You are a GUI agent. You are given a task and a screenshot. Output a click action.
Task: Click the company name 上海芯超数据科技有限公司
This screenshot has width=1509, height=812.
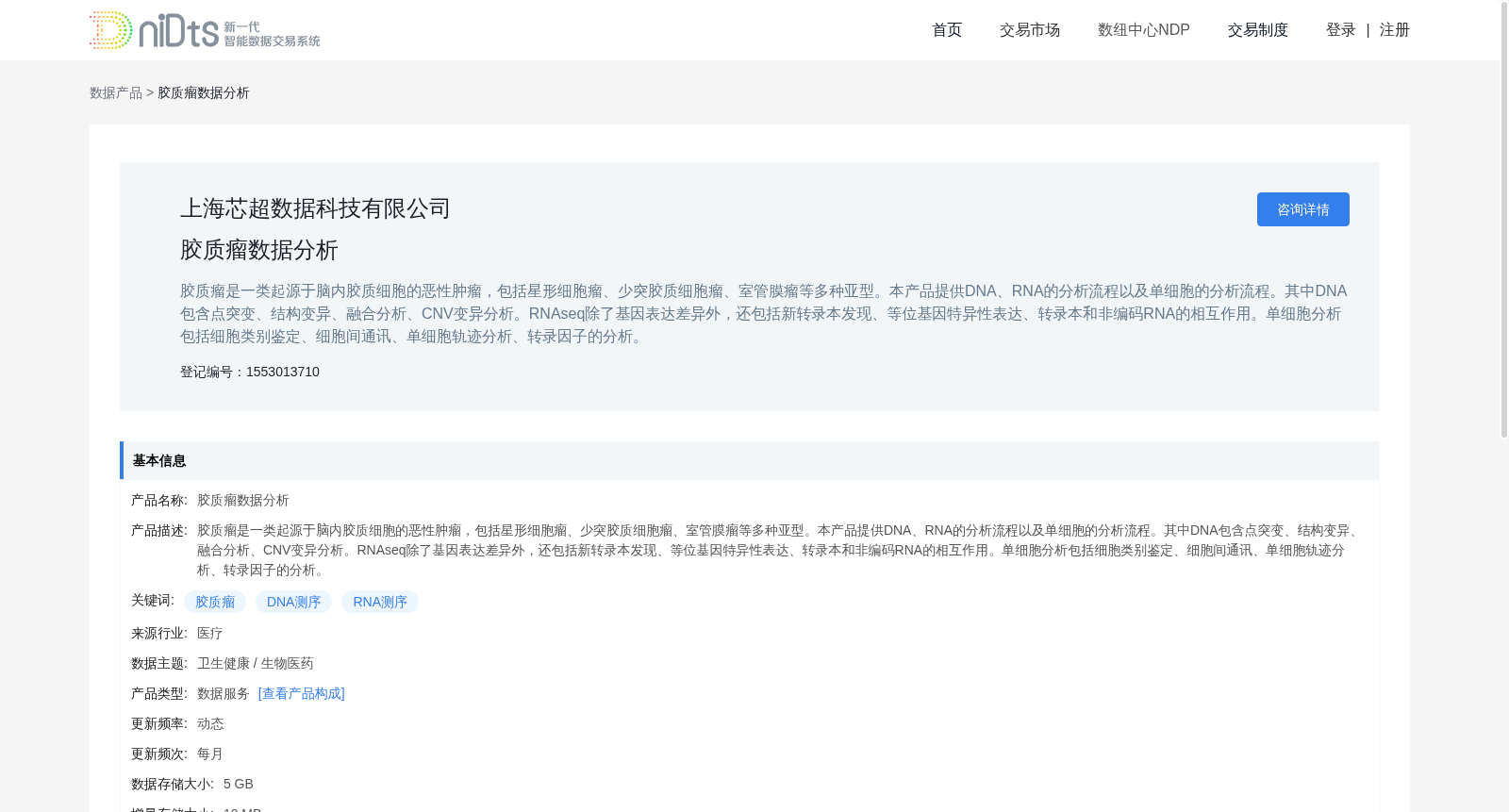tap(315, 208)
